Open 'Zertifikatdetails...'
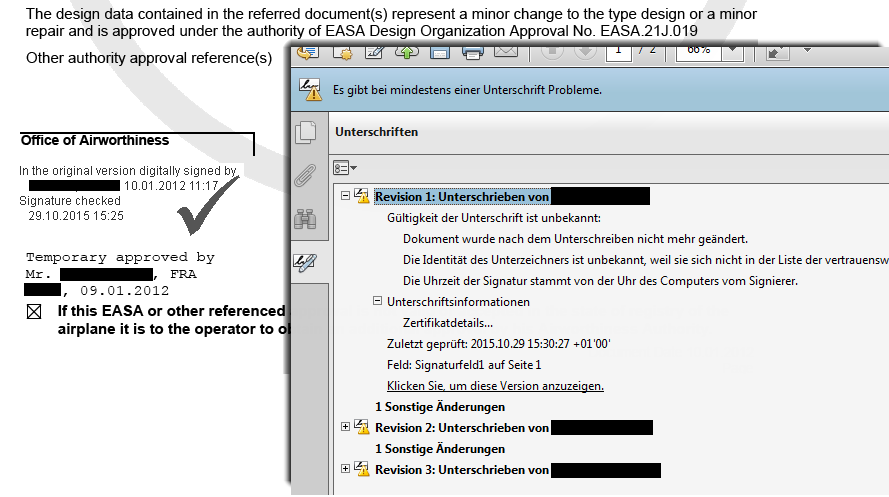Screen dimensions: 889x497 coord(448,323)
